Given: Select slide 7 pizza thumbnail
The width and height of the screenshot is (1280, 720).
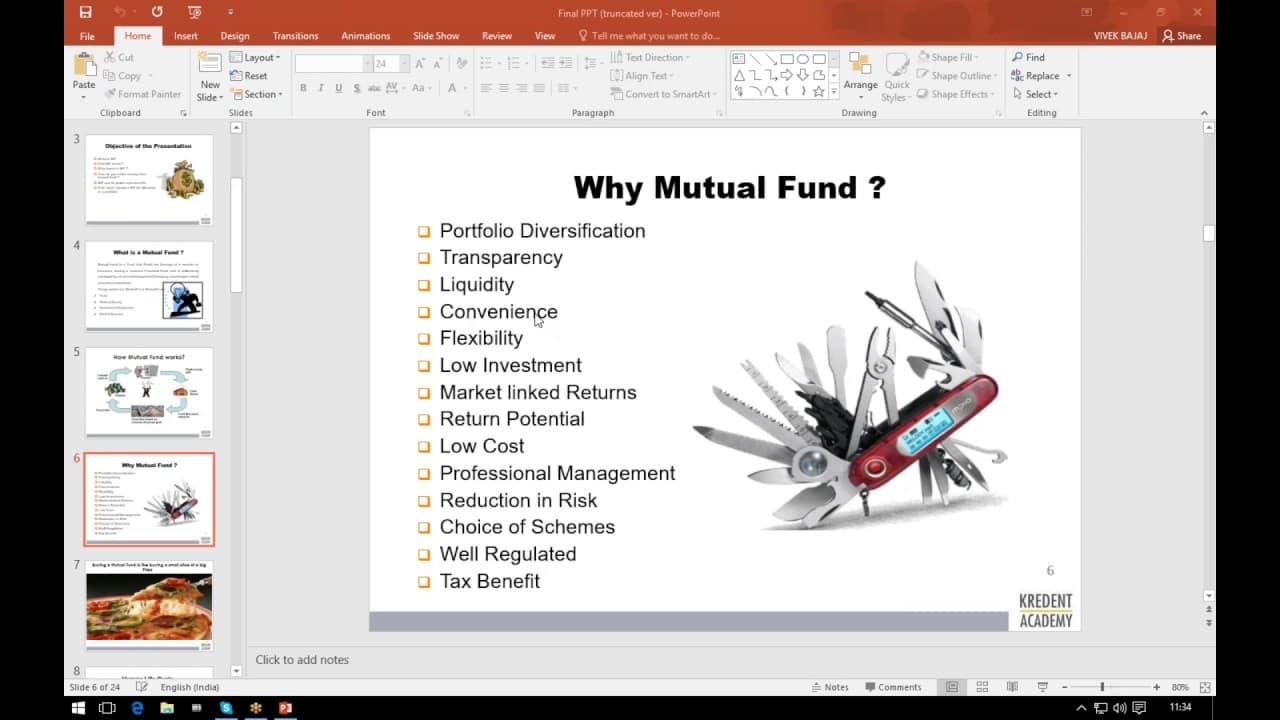Looking at the screenshot, I should tap(149, 607).
